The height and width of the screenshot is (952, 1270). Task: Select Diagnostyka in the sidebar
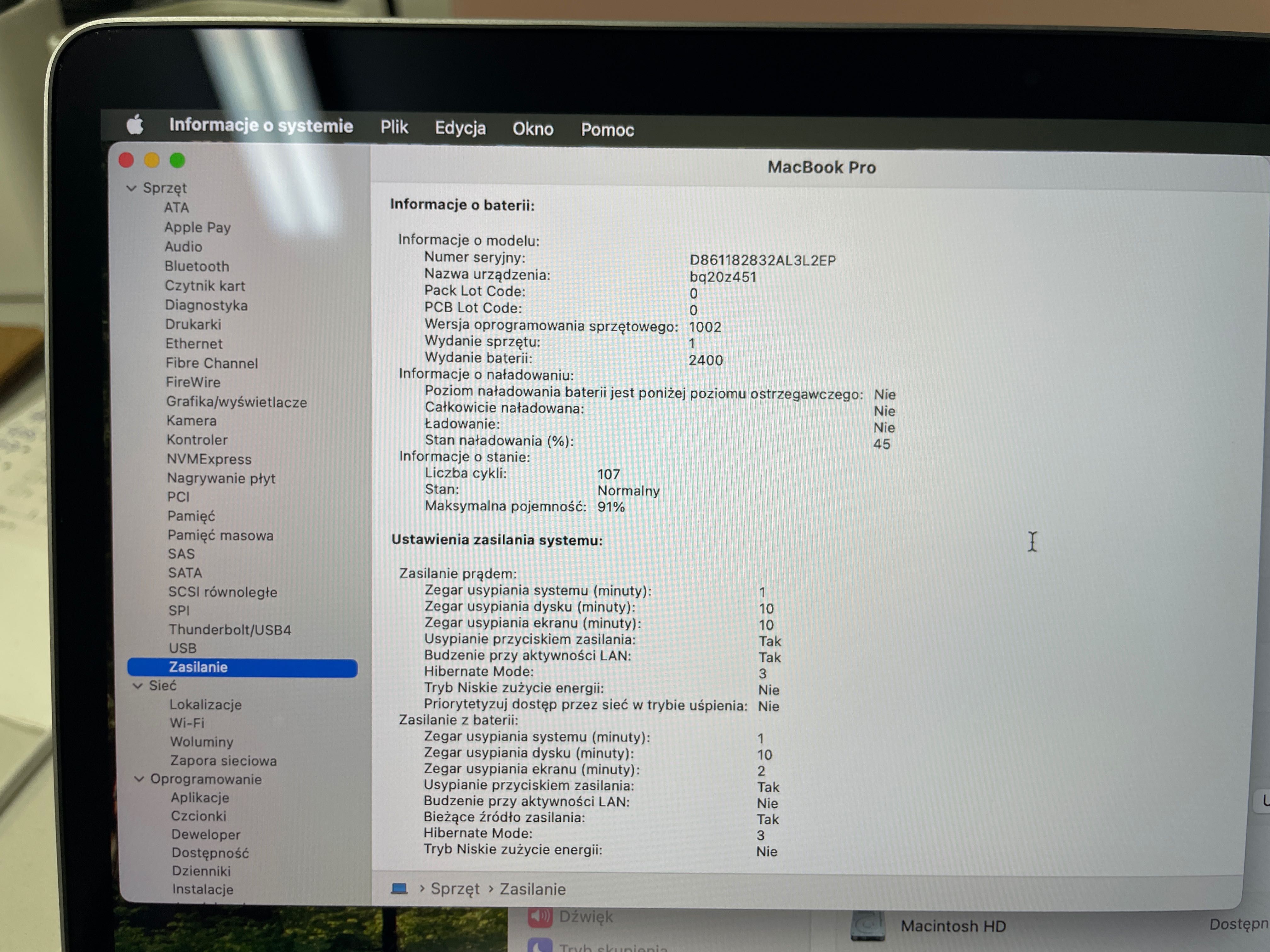click(x=206, y=305)
